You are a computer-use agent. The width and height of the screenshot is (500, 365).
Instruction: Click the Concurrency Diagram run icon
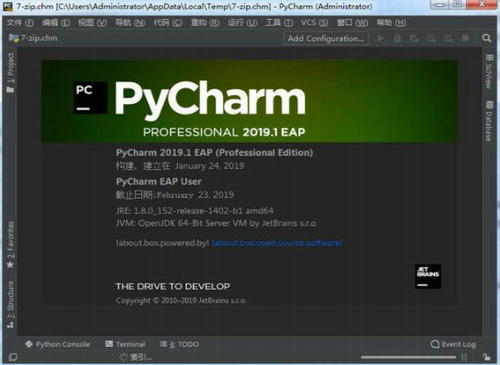(448, 38)
